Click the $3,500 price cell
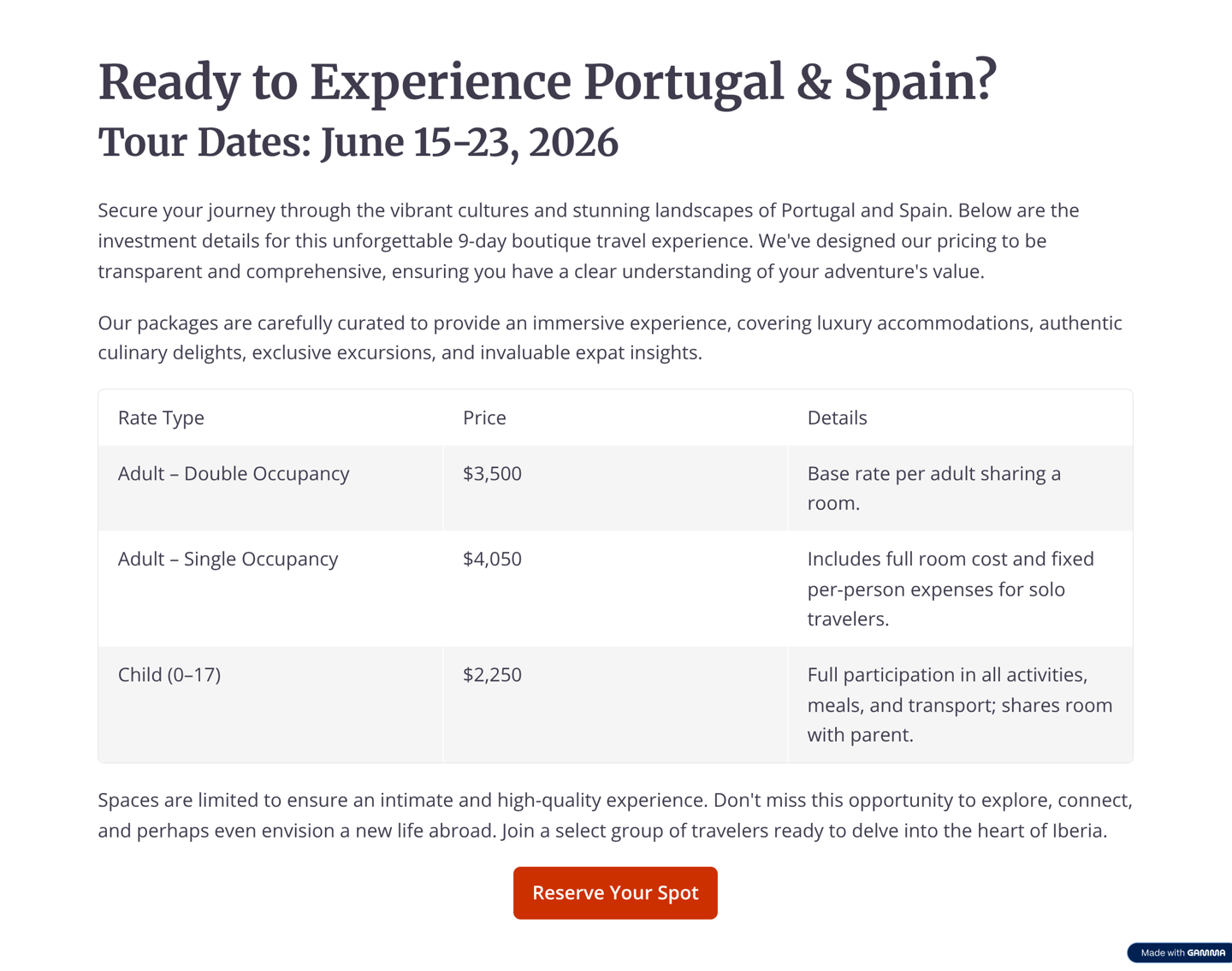The image size is (1232, 971). pyautogui.click(x=492, y=473)
